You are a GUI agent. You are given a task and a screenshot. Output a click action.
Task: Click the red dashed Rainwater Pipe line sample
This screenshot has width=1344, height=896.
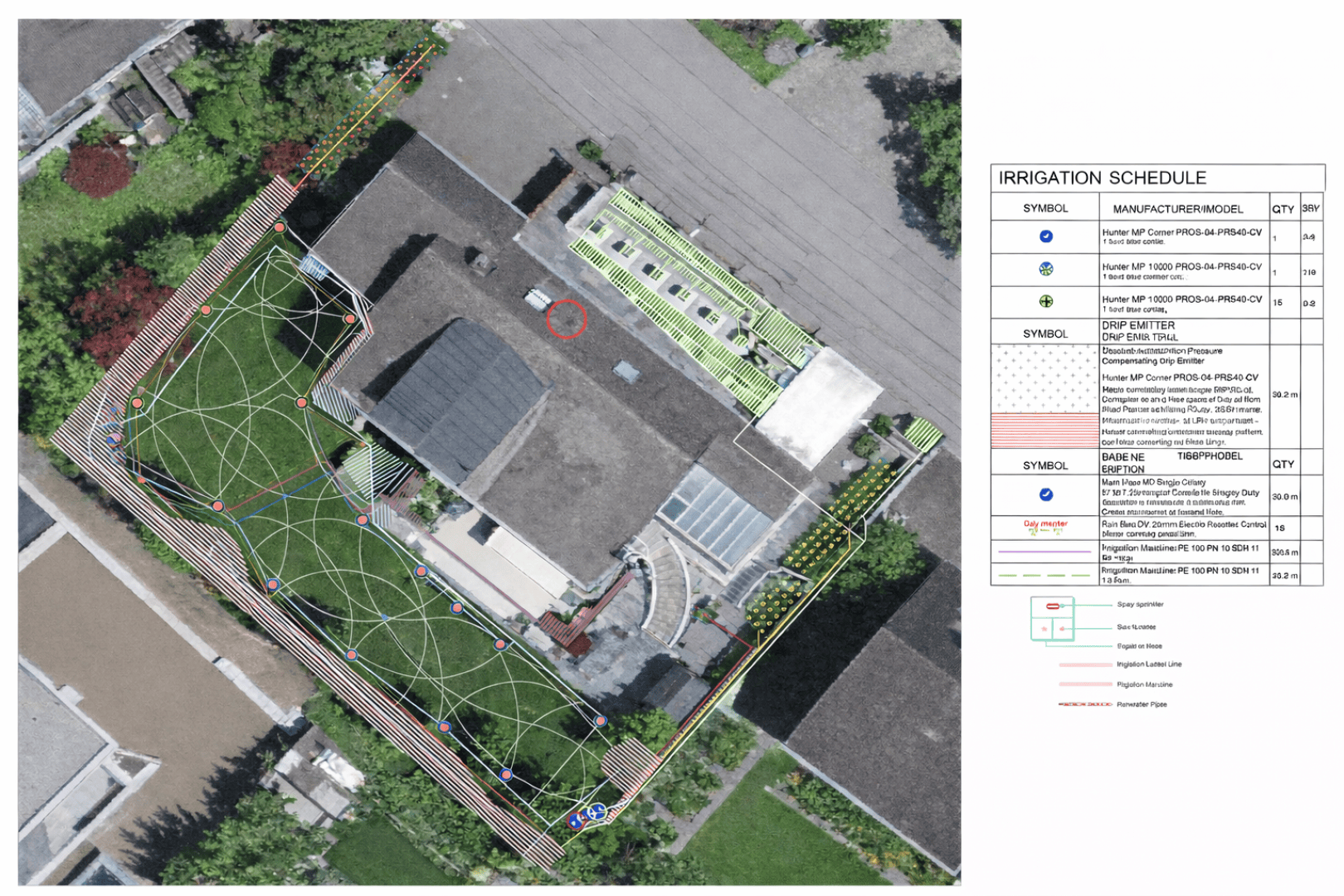[1084, 704]
